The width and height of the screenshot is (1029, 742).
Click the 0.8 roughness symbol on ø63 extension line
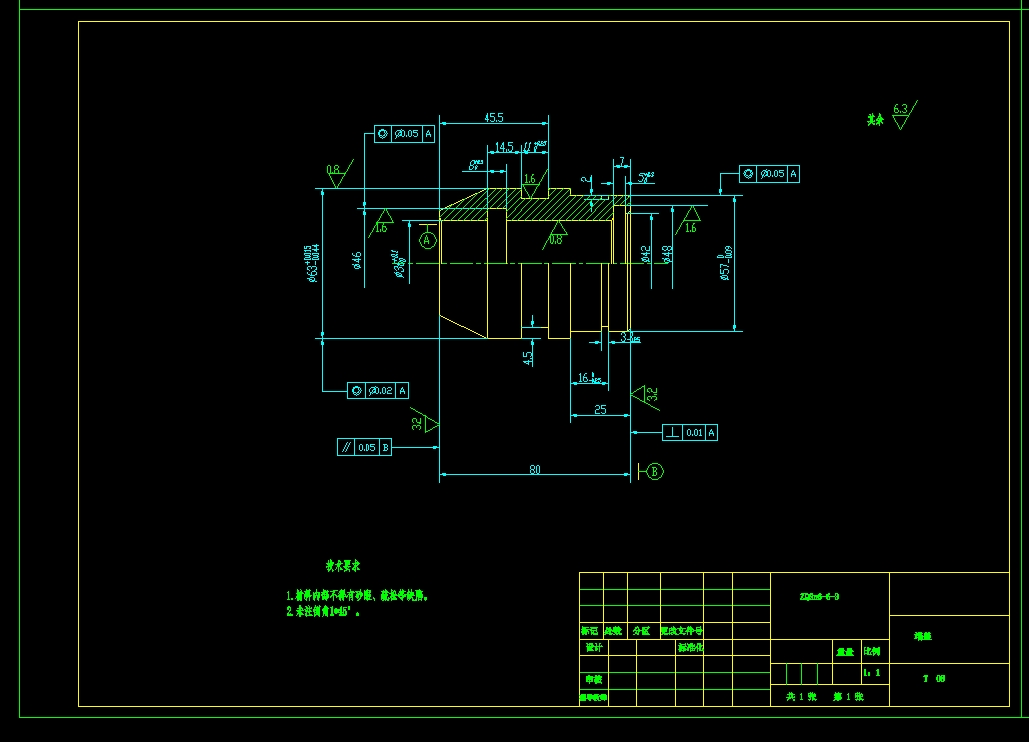click(339, 173)
